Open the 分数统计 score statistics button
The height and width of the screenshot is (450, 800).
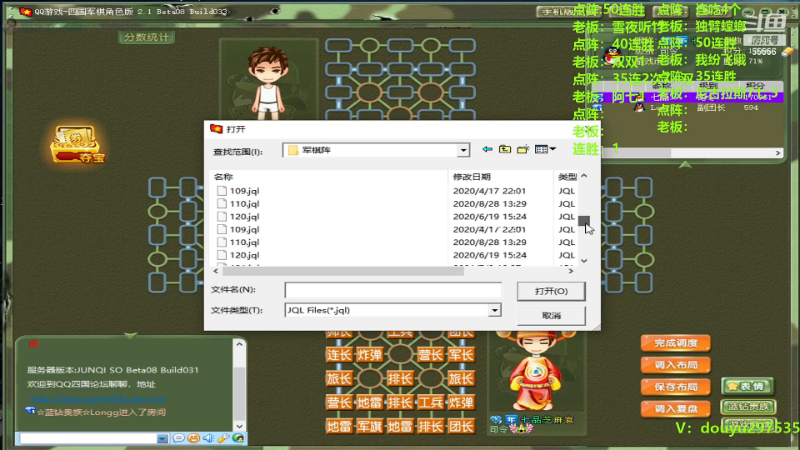tap(146, 37)
